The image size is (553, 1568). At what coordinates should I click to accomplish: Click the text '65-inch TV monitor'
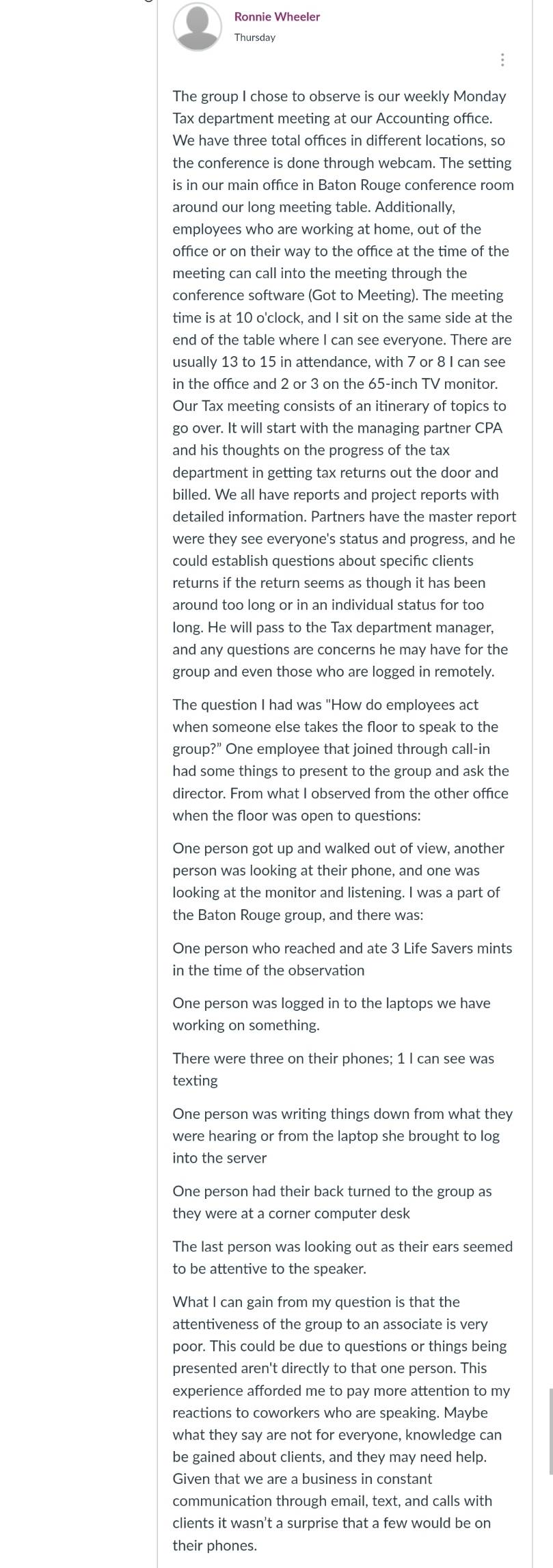coord(433,383)
